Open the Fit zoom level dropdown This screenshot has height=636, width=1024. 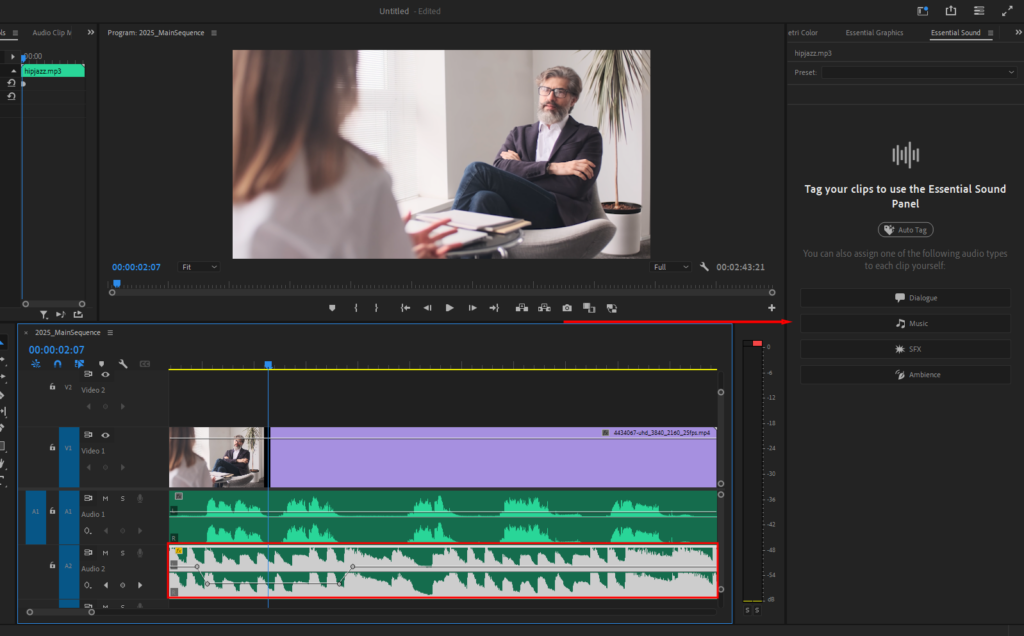pyautogui.click(x=199, y=267)
